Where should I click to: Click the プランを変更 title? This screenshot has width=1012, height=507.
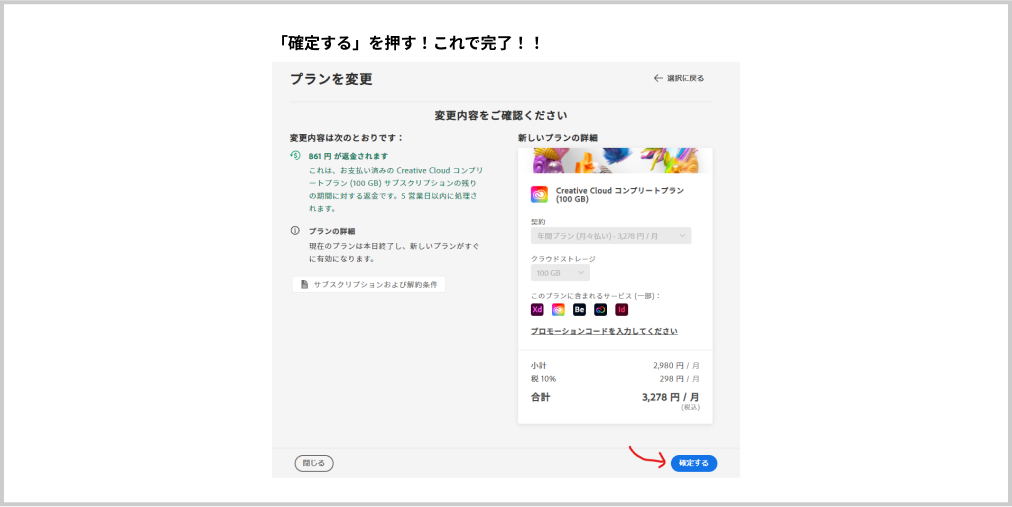click(x=331, y=79)
